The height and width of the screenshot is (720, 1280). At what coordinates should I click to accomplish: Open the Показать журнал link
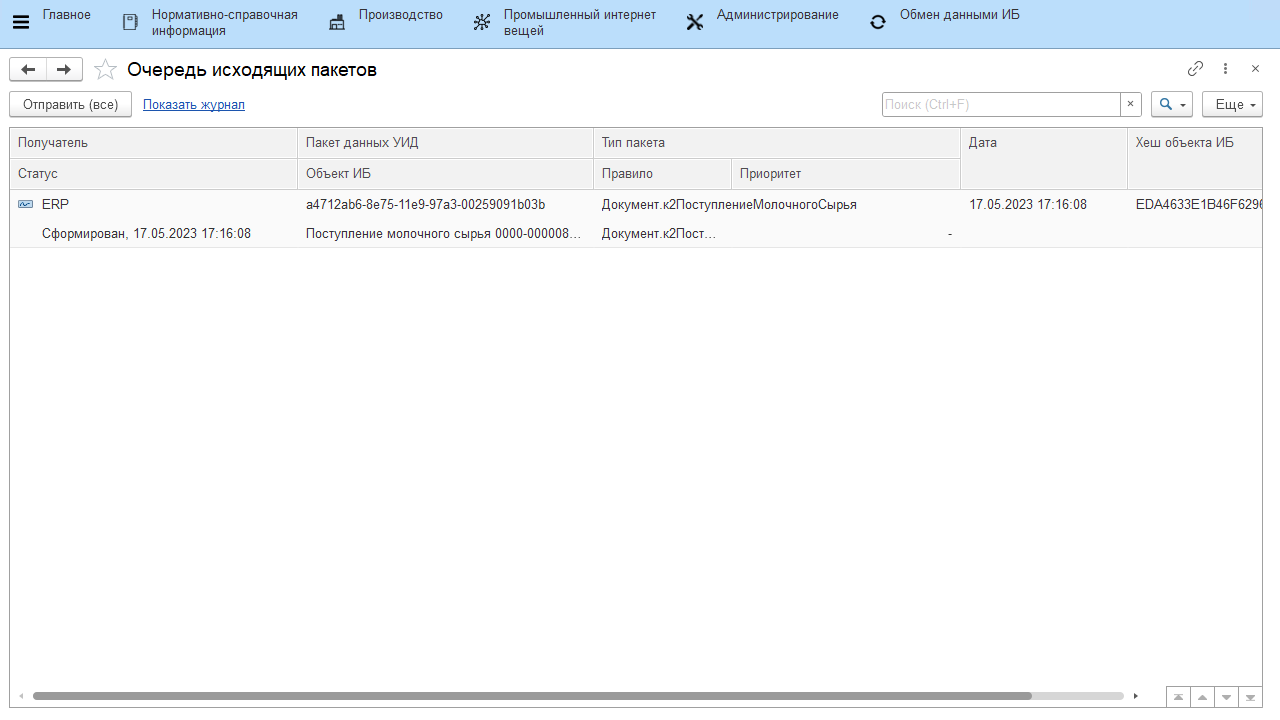(194, 104)
